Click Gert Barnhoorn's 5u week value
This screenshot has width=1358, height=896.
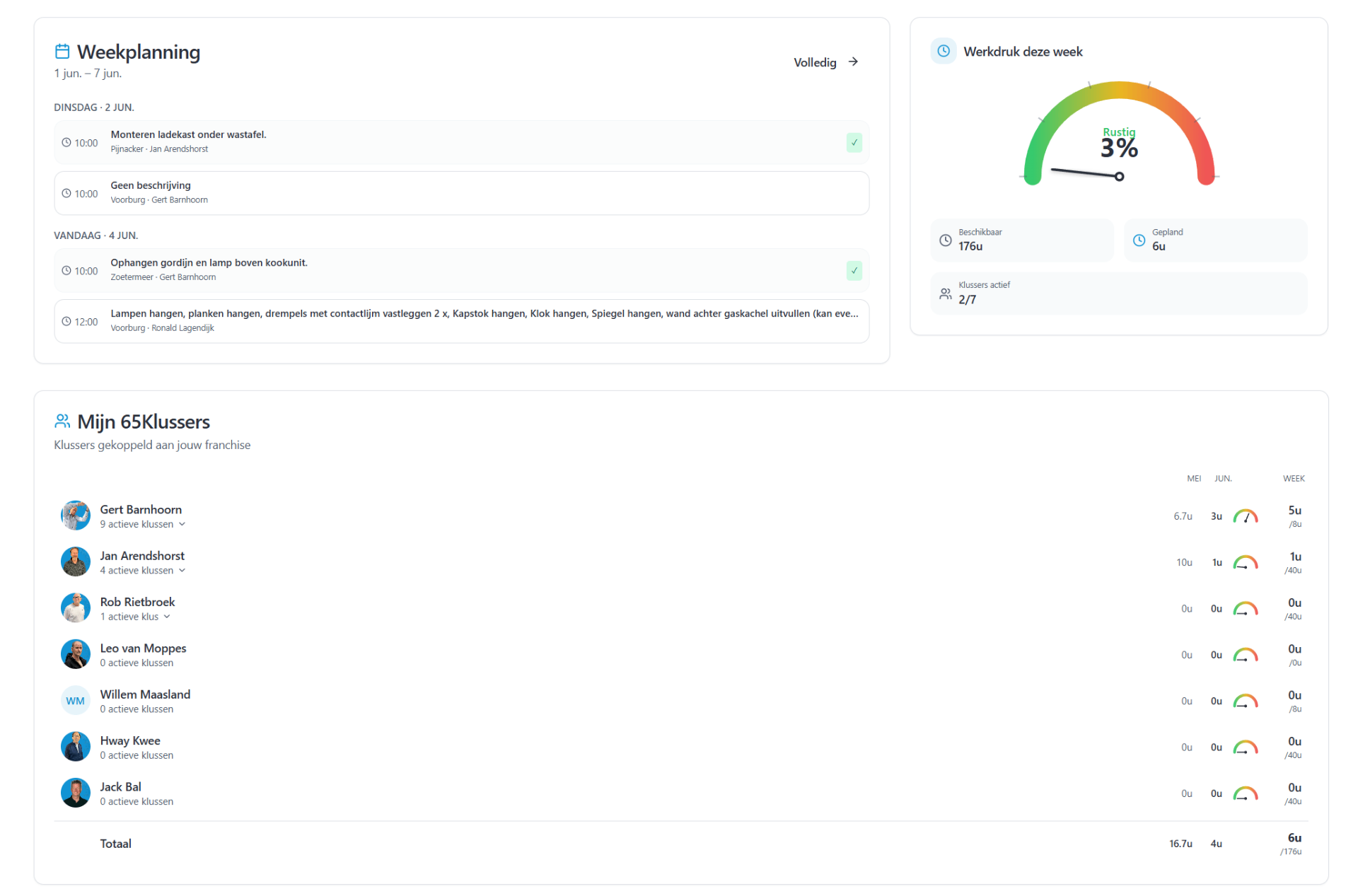coord(1294,511)
